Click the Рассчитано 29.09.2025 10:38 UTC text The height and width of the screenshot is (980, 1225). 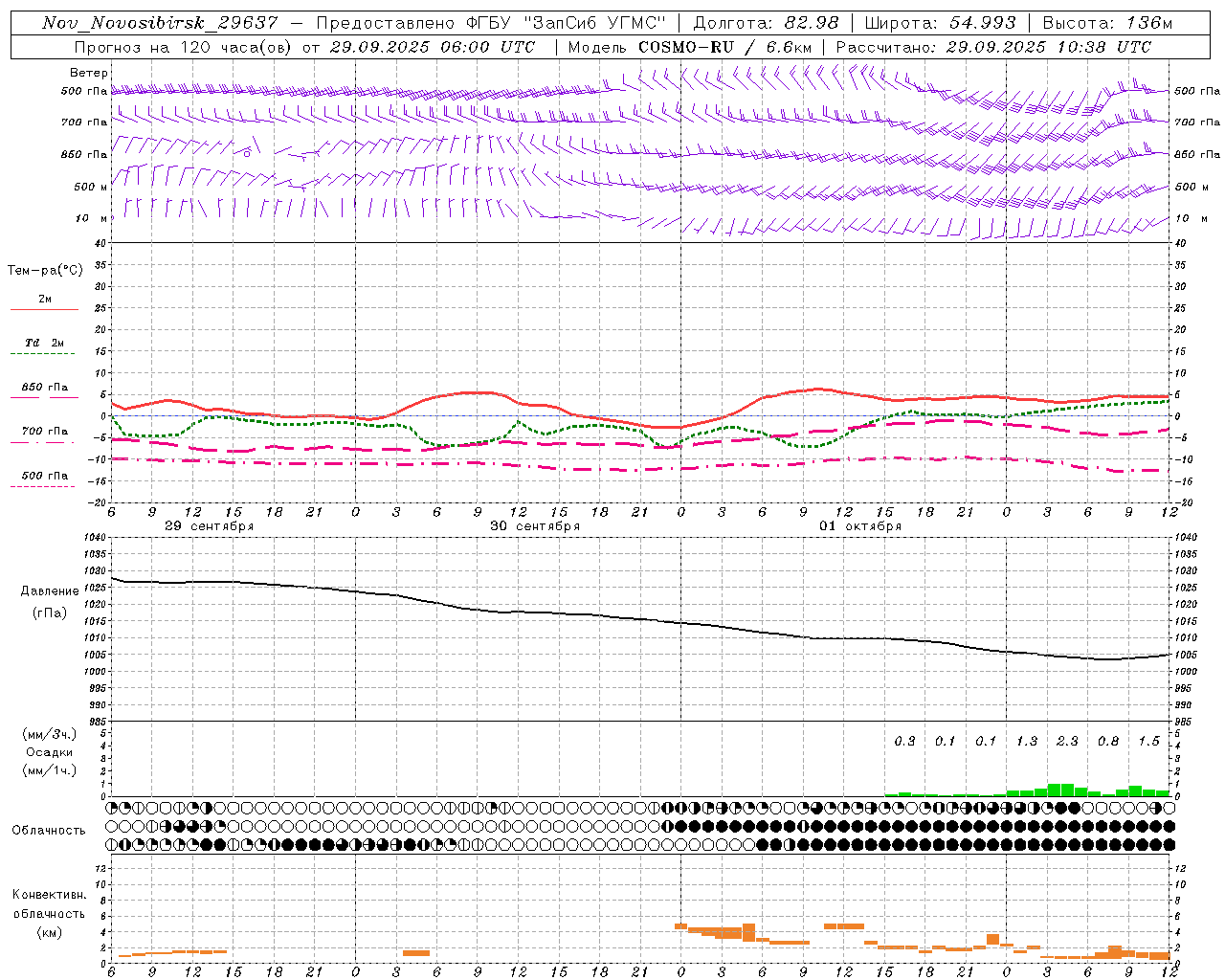click(x=993, y=47)
